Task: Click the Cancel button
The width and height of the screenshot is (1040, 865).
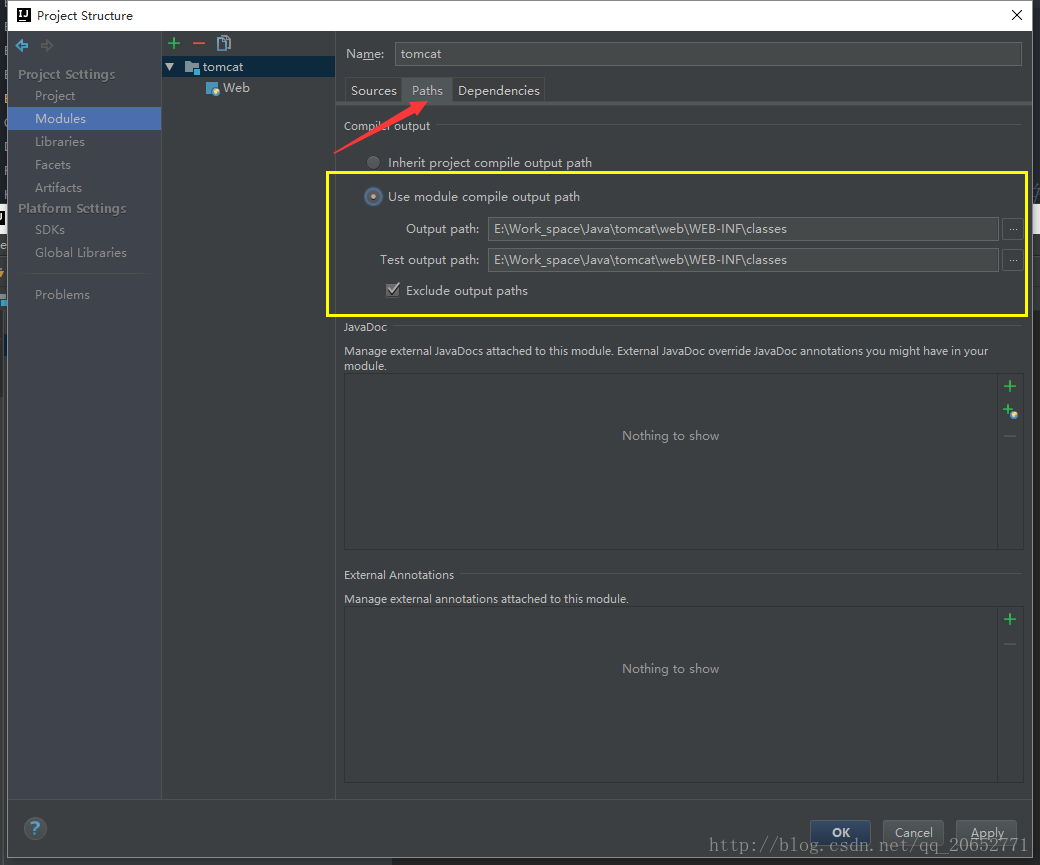Action: [x=913, y=832]
